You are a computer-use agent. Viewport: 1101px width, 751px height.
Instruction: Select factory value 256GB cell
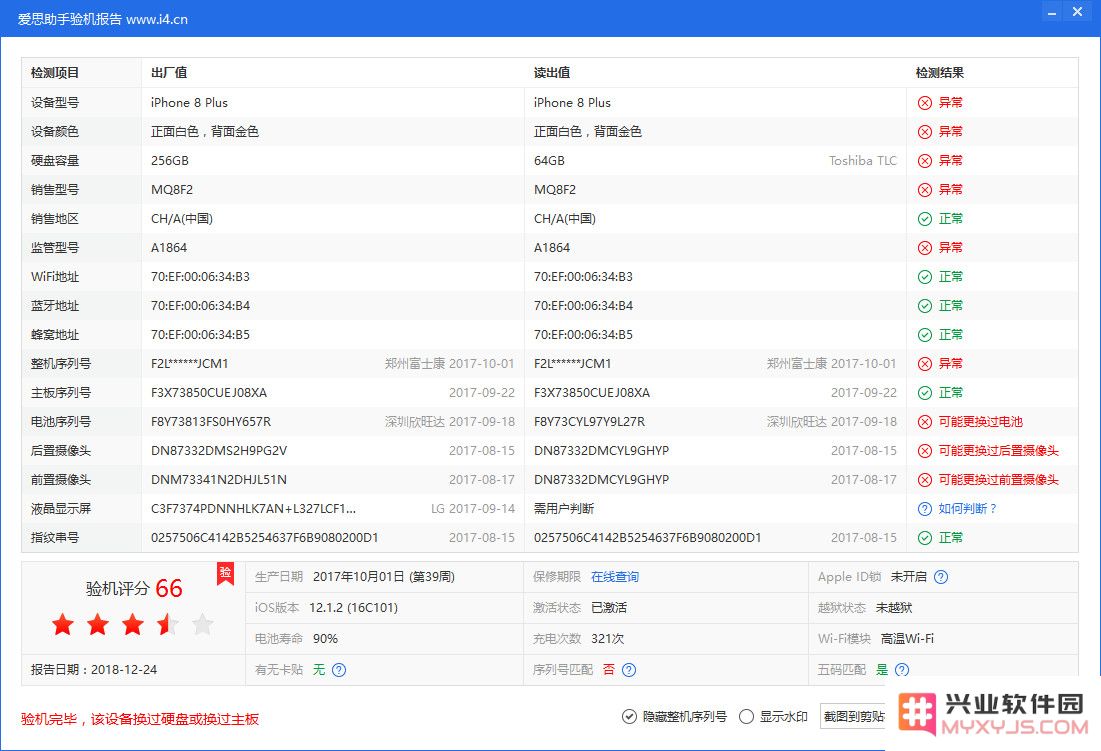pos(170,161)
